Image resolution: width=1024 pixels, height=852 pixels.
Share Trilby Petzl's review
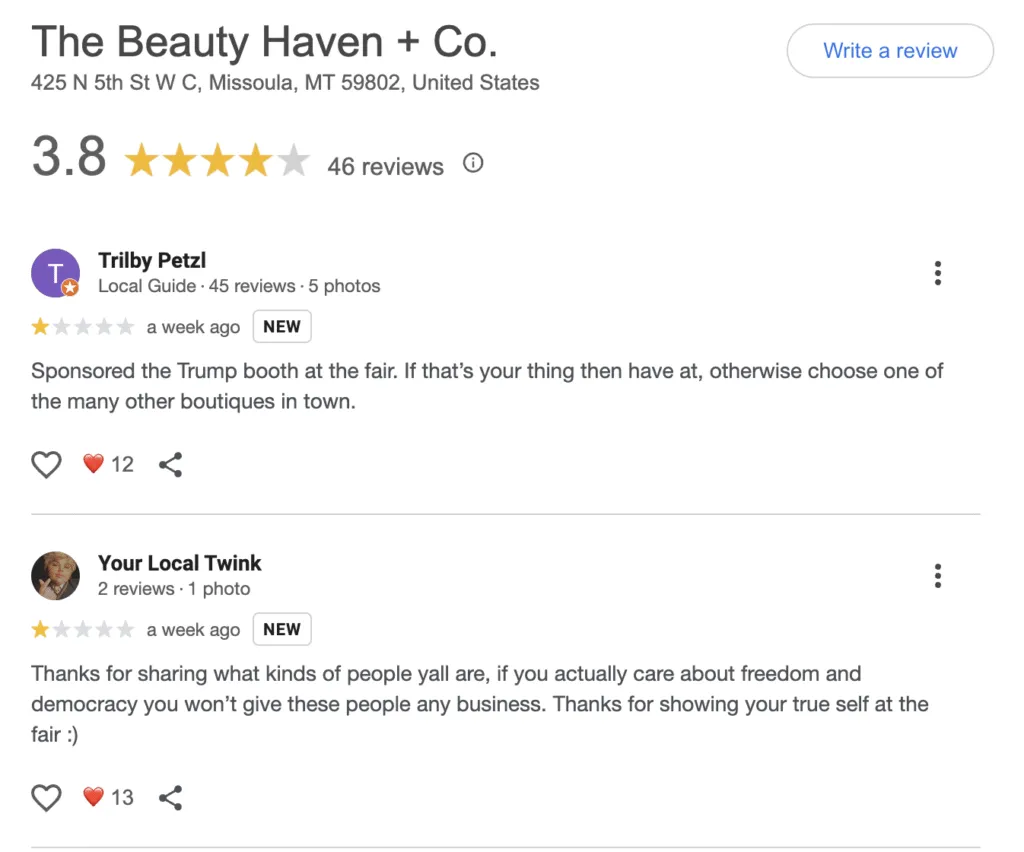coord(170,465)
